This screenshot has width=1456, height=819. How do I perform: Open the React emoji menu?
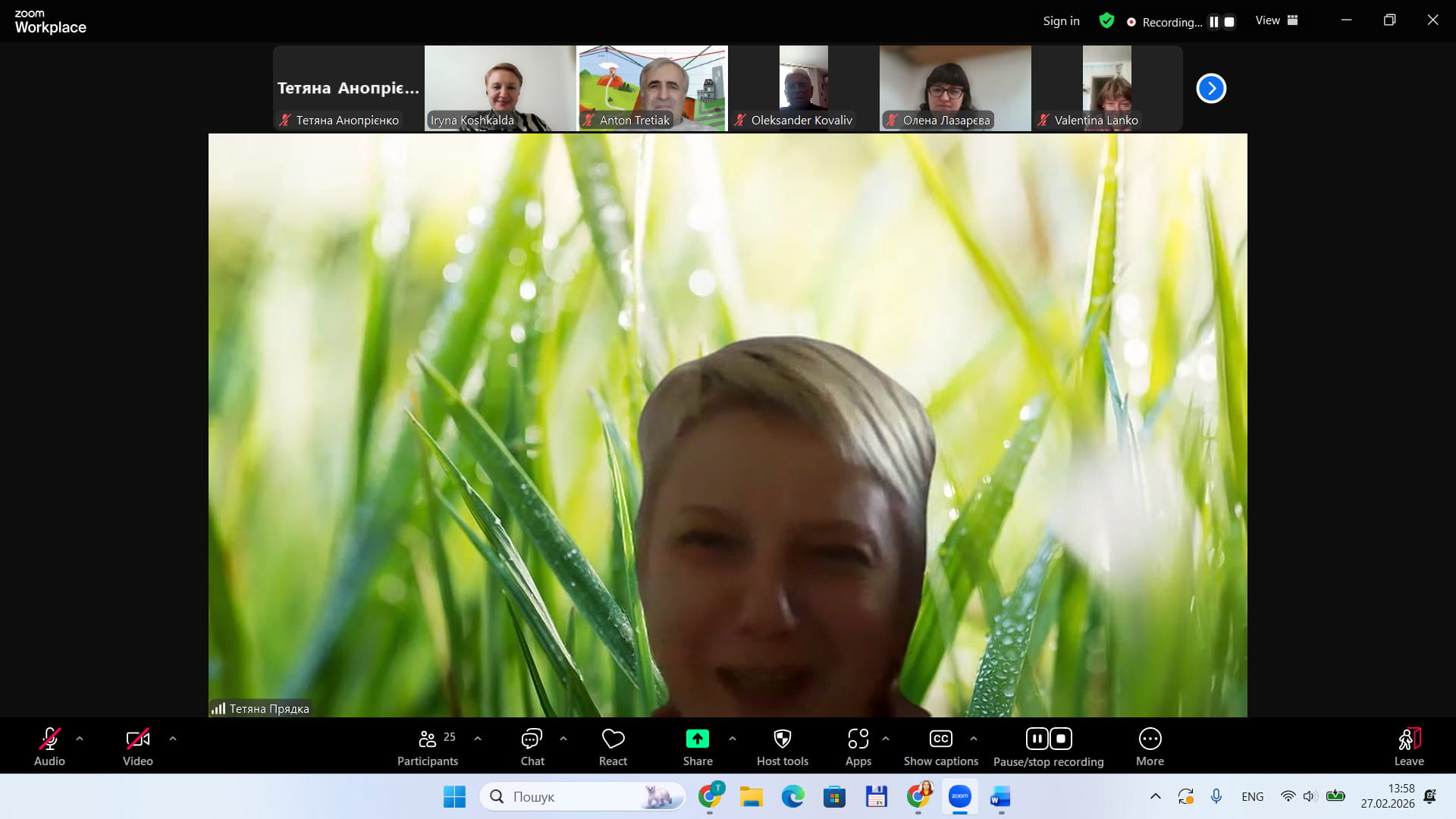click(613, 746)
